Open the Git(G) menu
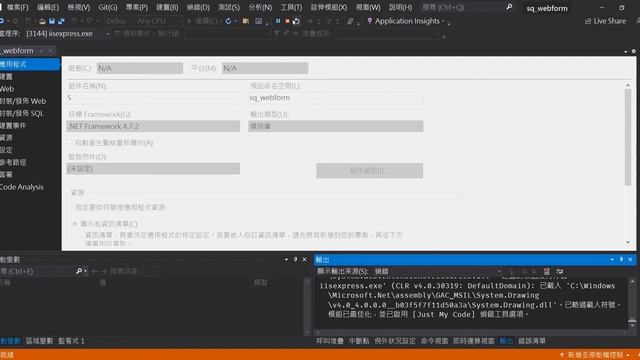Image resolution: width=640 pixels, height=360 pixels. [x=108, y=7]
